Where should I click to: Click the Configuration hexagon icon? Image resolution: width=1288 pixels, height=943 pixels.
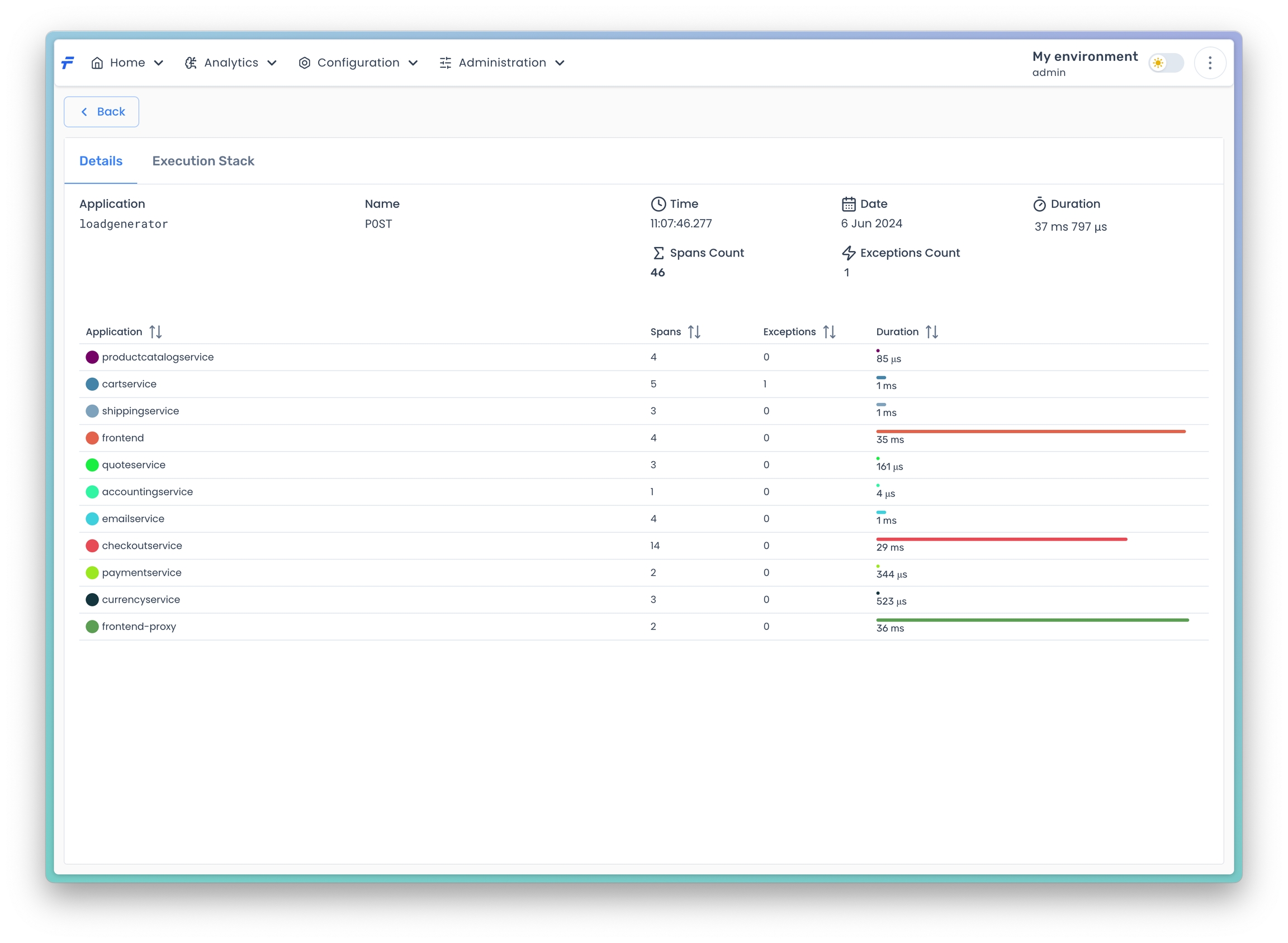[x=304, y=63]
